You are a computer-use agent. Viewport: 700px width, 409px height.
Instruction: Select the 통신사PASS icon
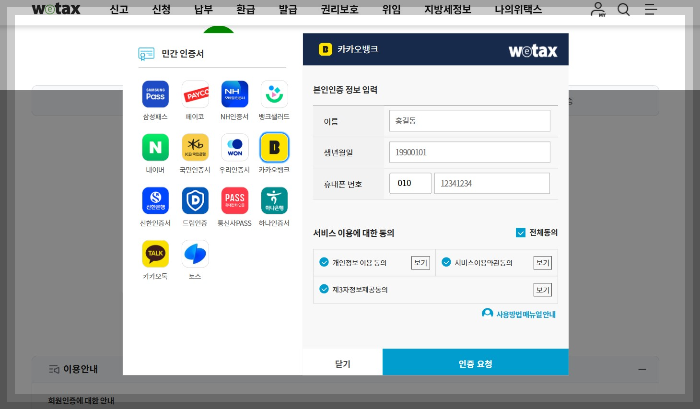click(235, 200)
